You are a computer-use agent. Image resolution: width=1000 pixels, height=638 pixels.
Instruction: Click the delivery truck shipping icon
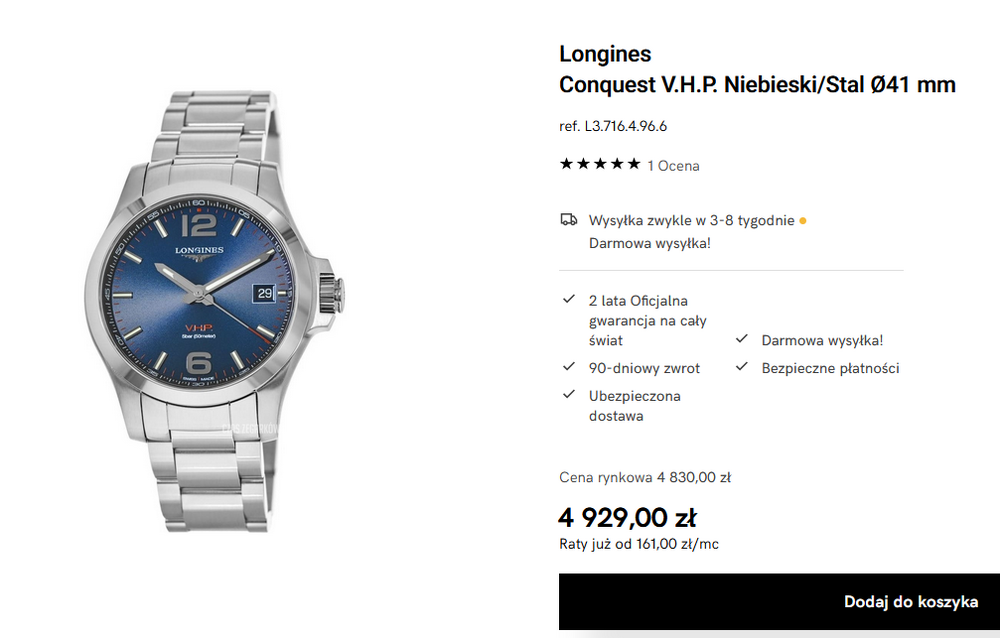coord(568,220)
